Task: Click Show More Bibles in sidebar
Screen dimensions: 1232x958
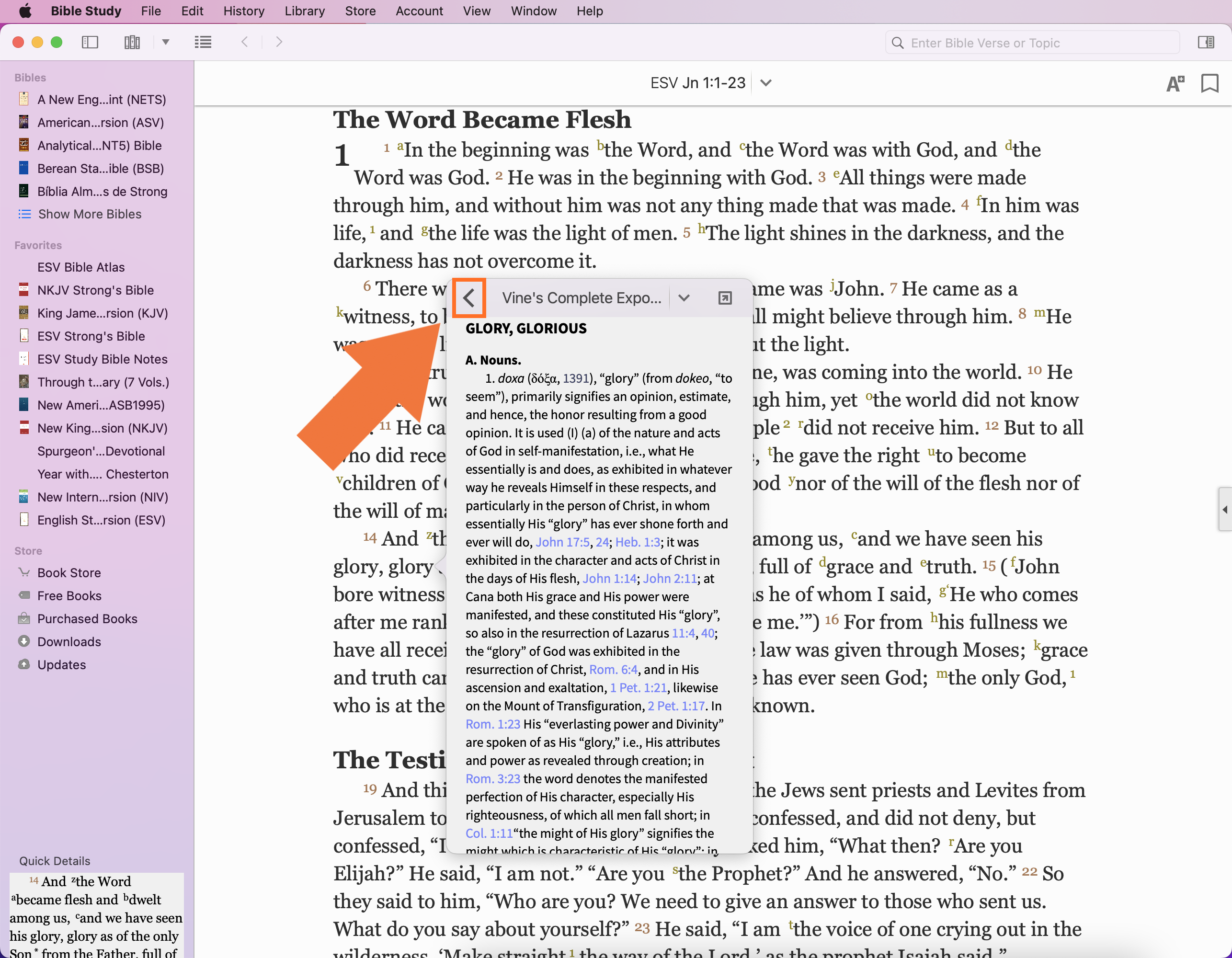Action: pyautogui.click(x=90, y=214)
